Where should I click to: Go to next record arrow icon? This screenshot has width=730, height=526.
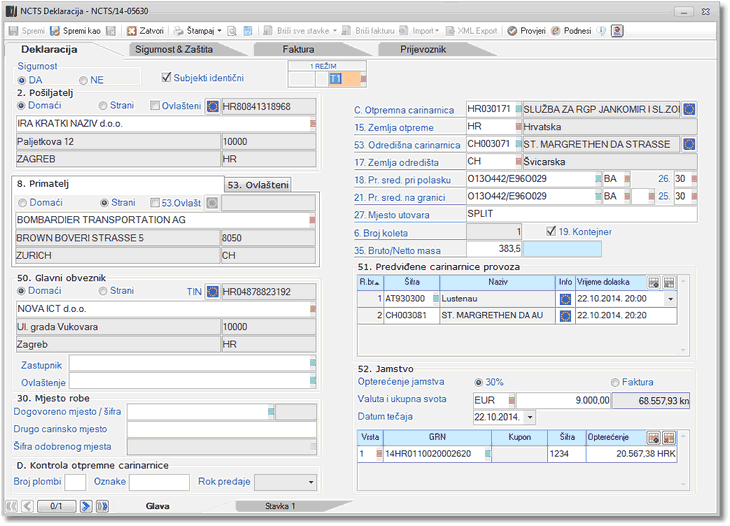[x=86, y=506]
